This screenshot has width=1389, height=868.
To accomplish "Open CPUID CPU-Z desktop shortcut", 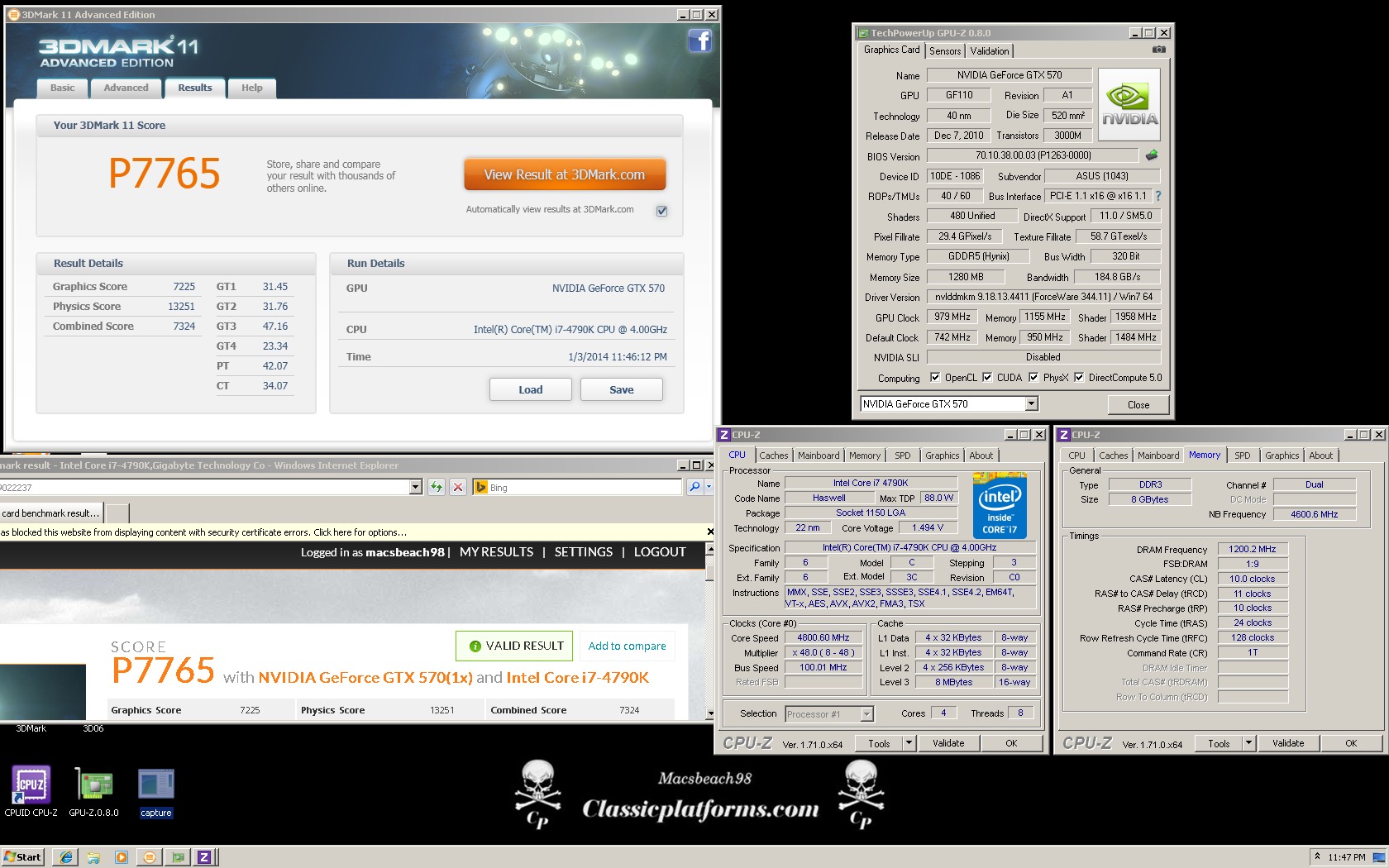I will [x=31, y=791].
